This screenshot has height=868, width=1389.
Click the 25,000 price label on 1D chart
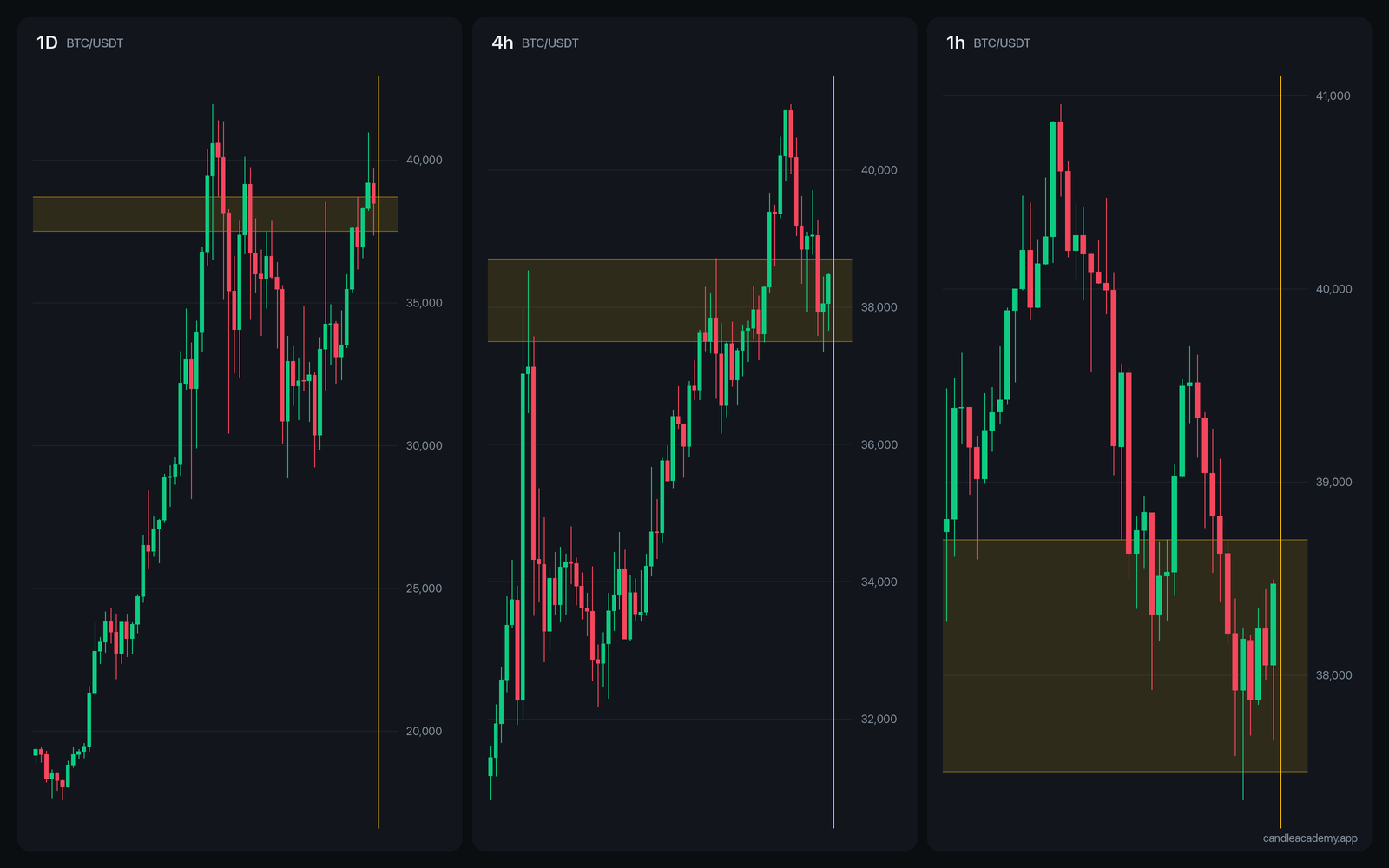pos(424,589)
